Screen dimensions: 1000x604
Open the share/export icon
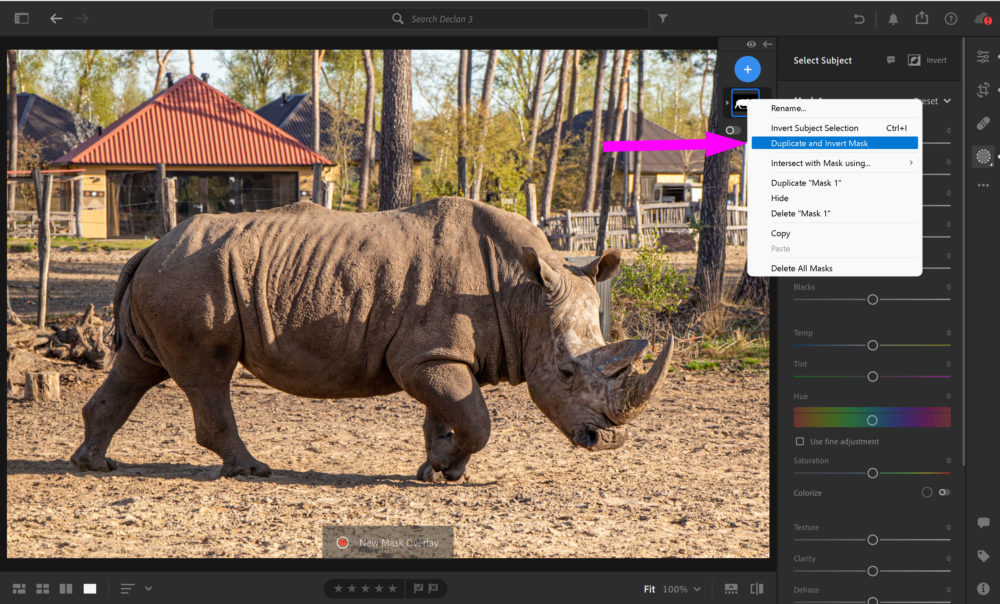point(922,18)
